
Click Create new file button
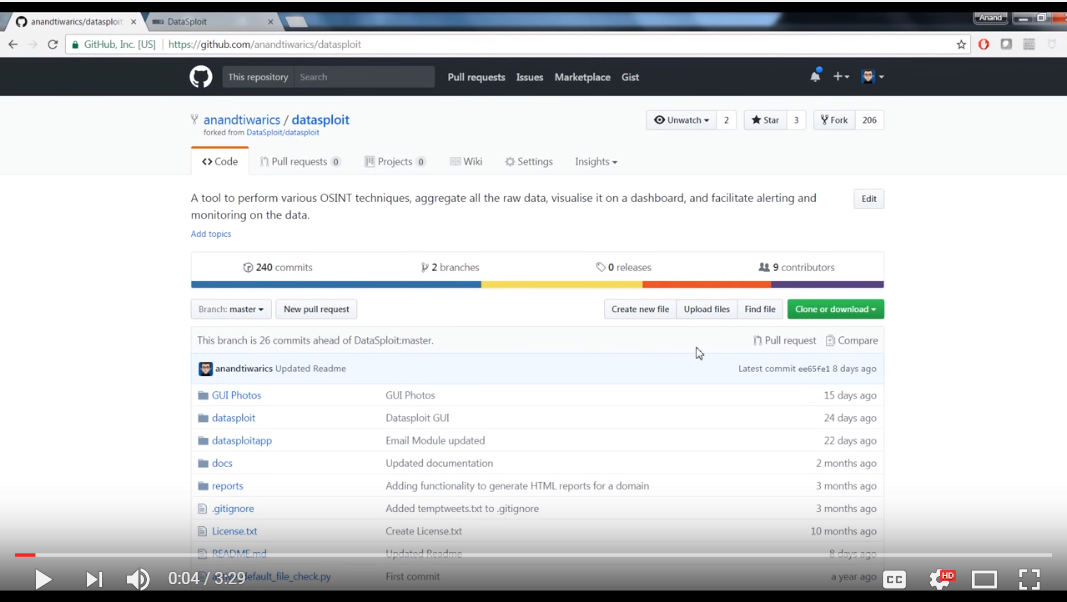click(x=640, y=310)
